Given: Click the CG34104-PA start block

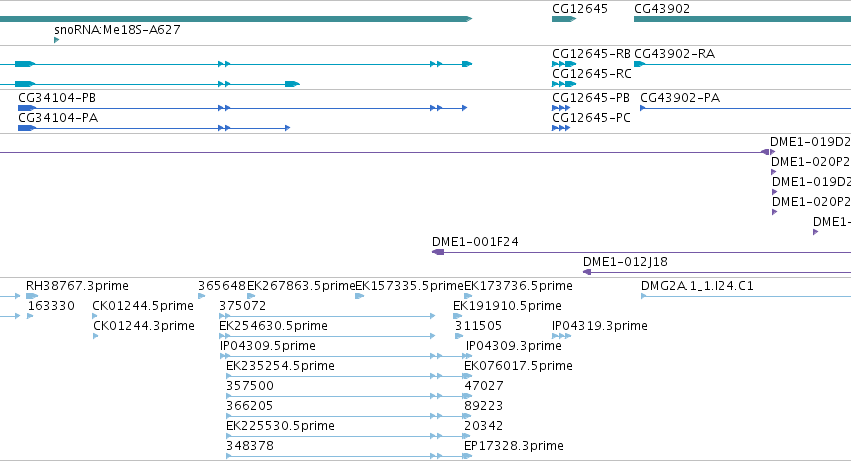Looking at the screenshot, I should pos(27,128).
